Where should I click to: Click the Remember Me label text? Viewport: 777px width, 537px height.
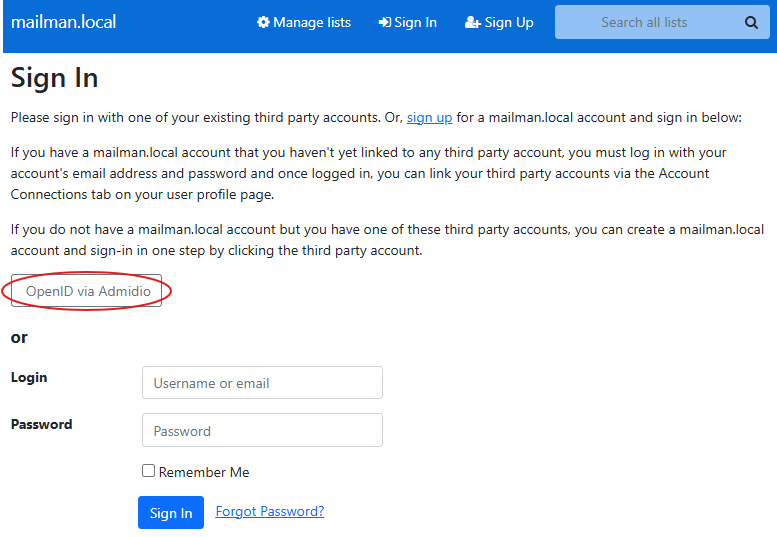tap(204, 472)
